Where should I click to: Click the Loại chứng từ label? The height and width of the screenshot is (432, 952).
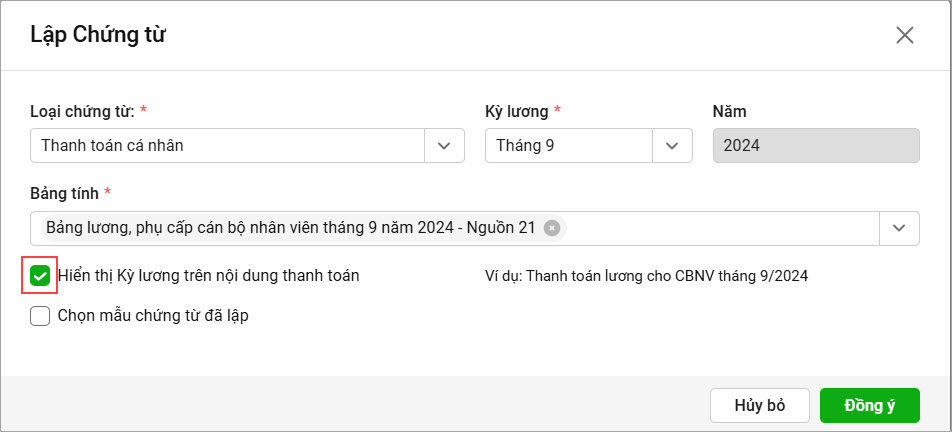pyautogui.click(x=83, y=112)
